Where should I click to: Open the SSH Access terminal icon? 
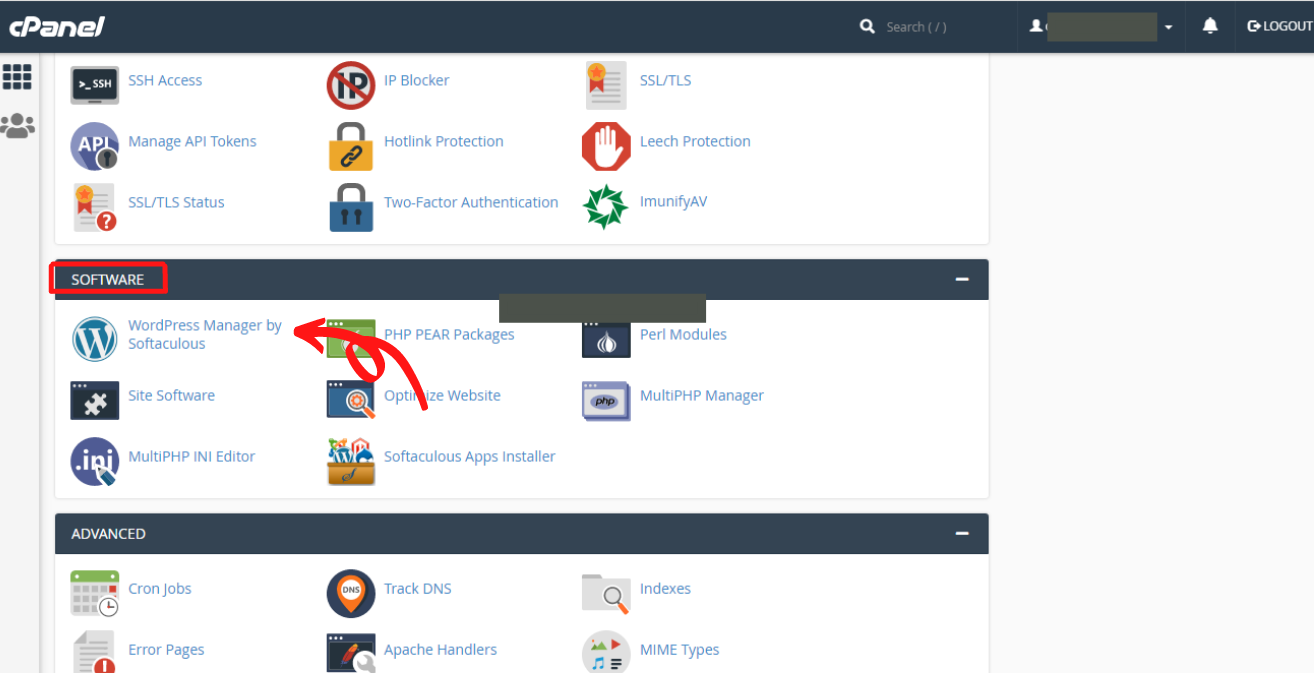[x=95, y=84]
